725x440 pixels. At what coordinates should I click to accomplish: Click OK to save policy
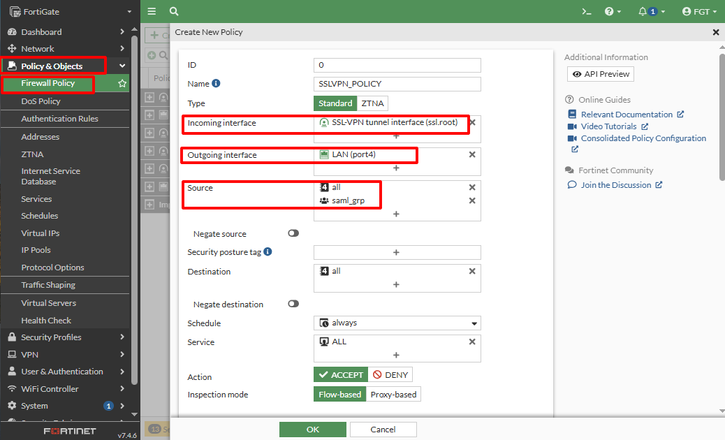tap(313, 429)
